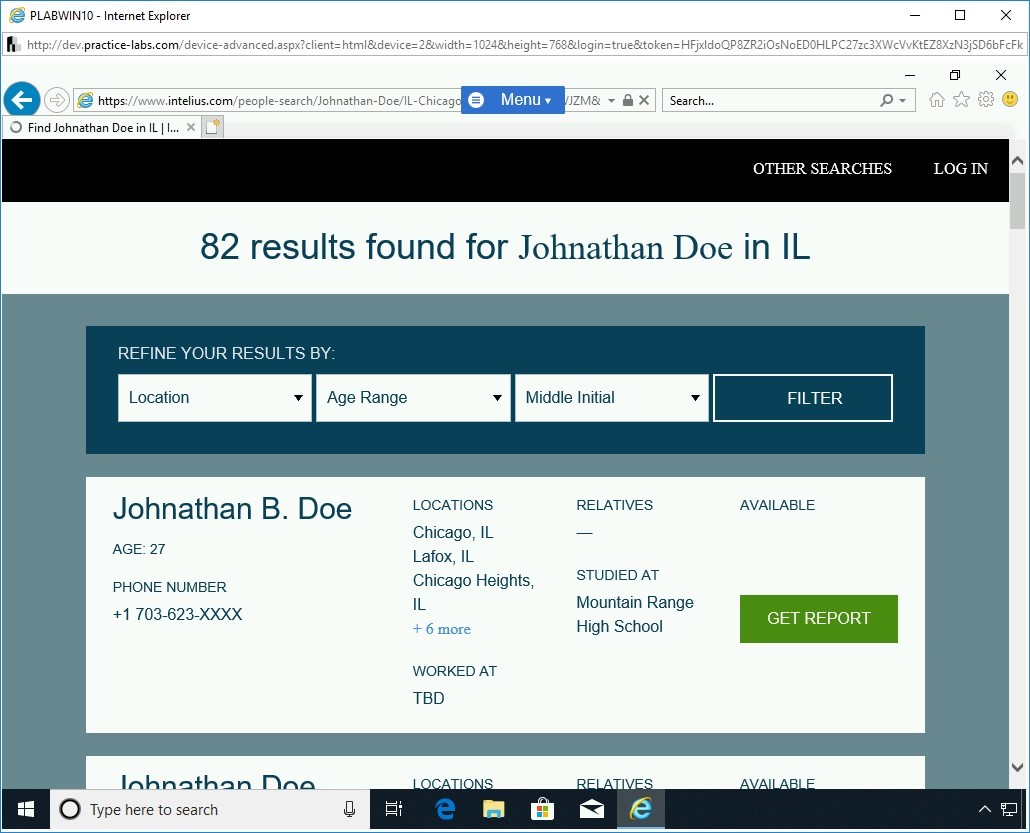The height and width of the screenshot is (833, 1030).
Task: Click inside the Search field
Action: coord(770,100)
